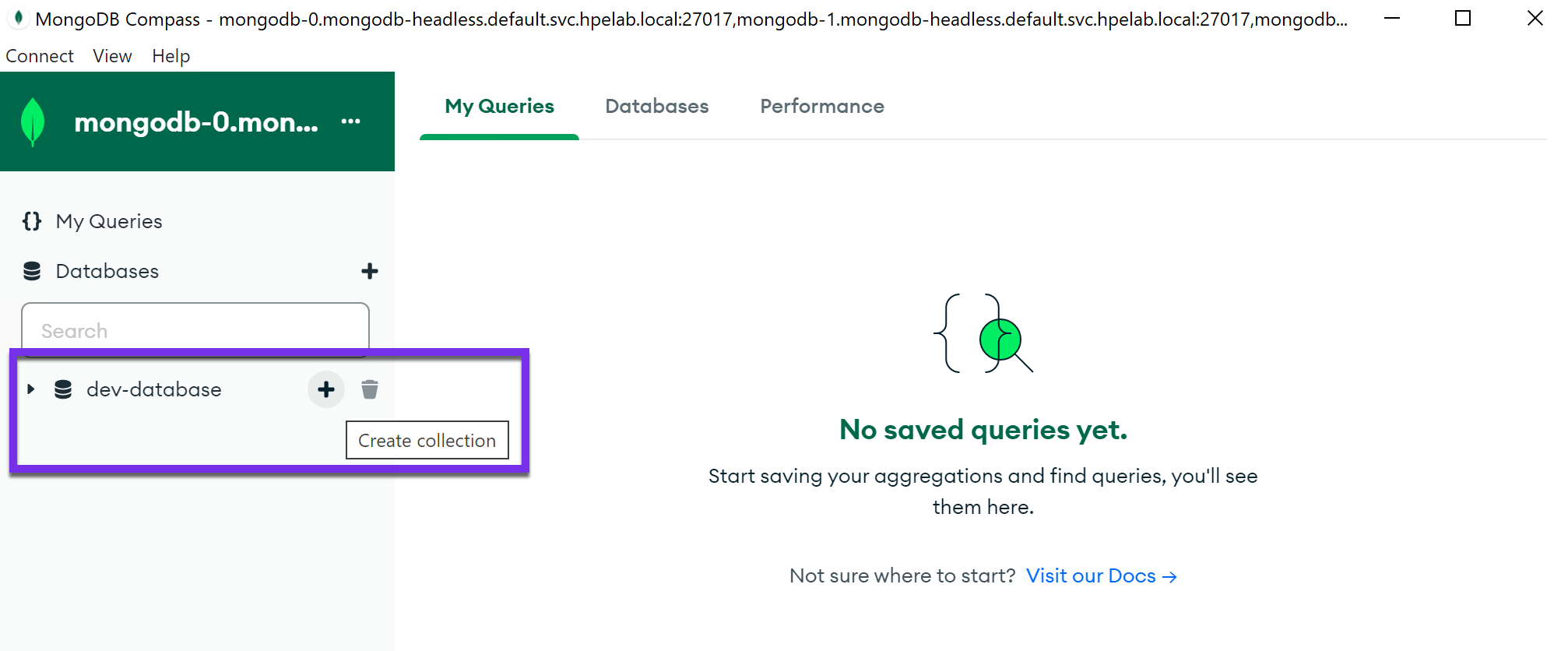Open the Visit our Docs link
The width and height of the screenshot is (1568, 651).
point(1093,575)
